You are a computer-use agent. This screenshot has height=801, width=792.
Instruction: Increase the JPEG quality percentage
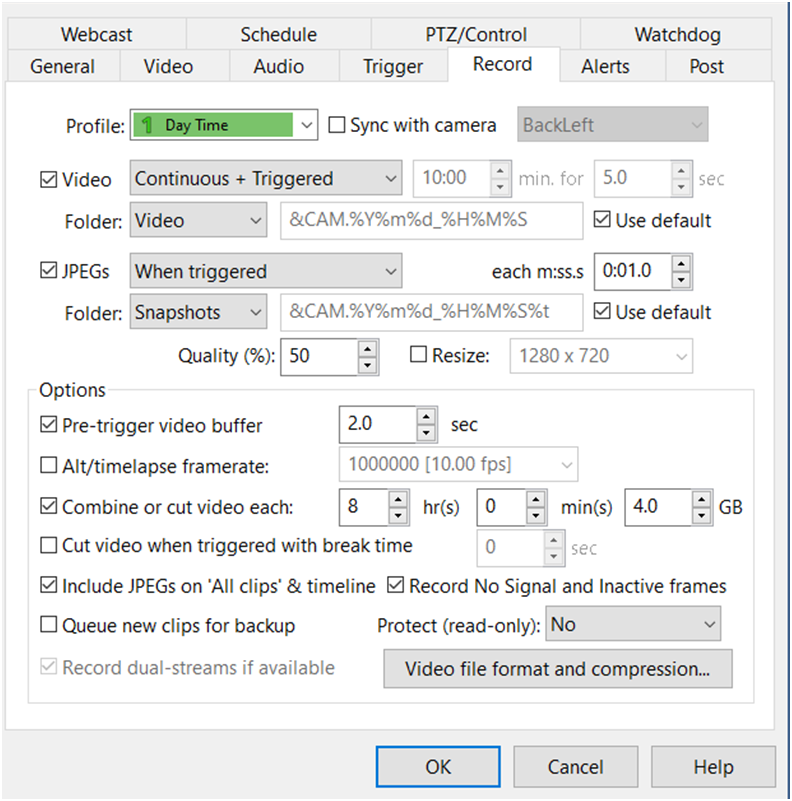(367, 348)
